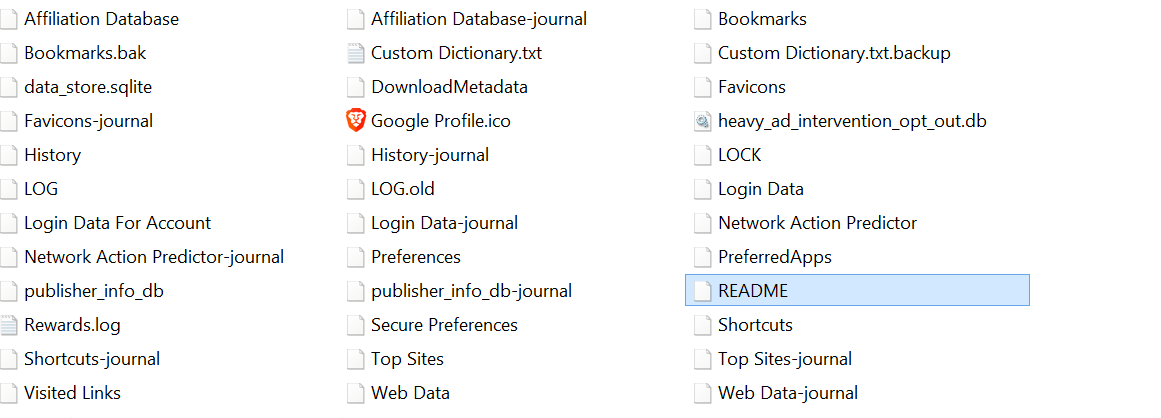Select the Visited Links file
The width and height of the screenshot is (1161, 418).
coord(73,393)
